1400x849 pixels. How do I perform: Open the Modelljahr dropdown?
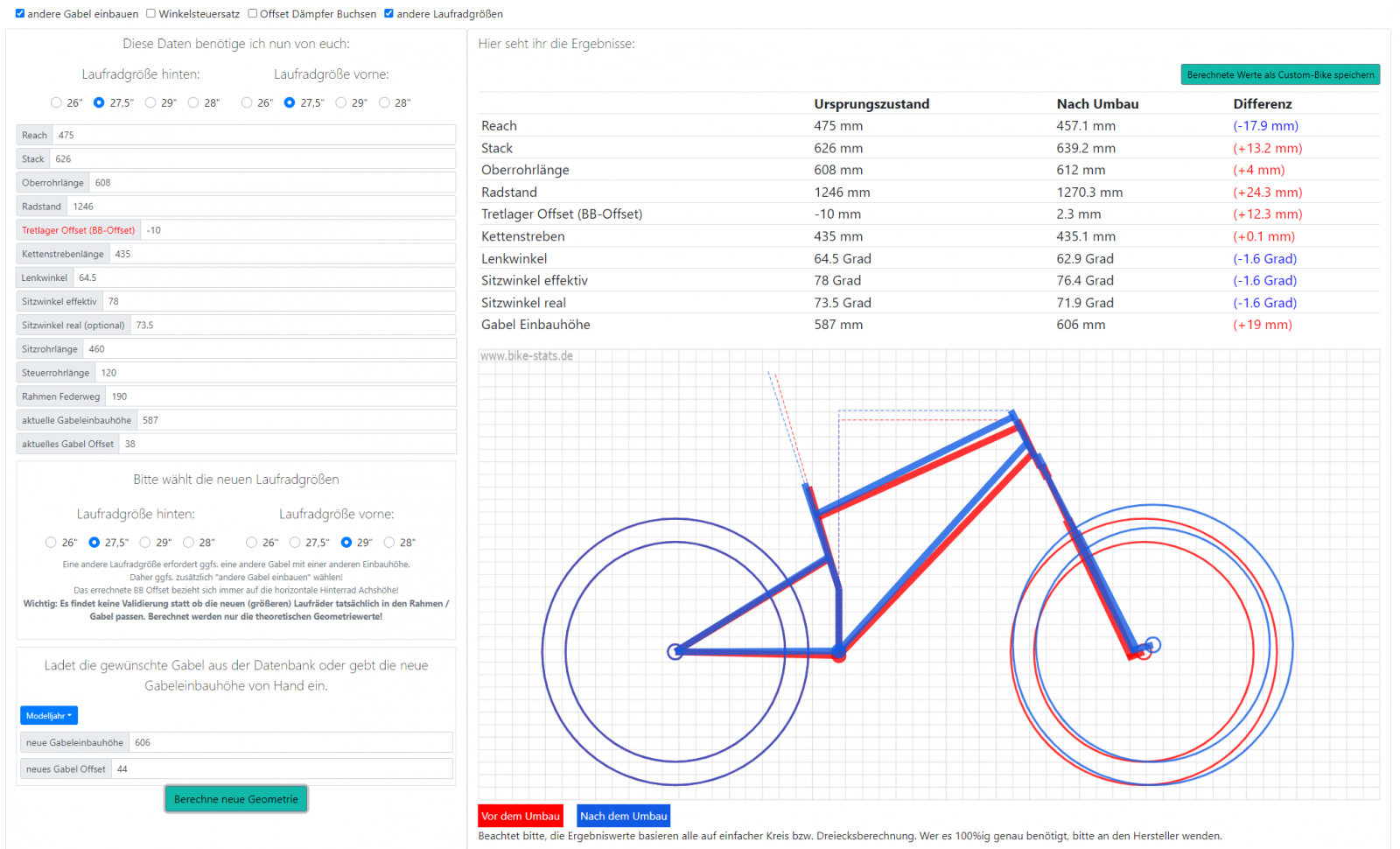coord(49,716)
